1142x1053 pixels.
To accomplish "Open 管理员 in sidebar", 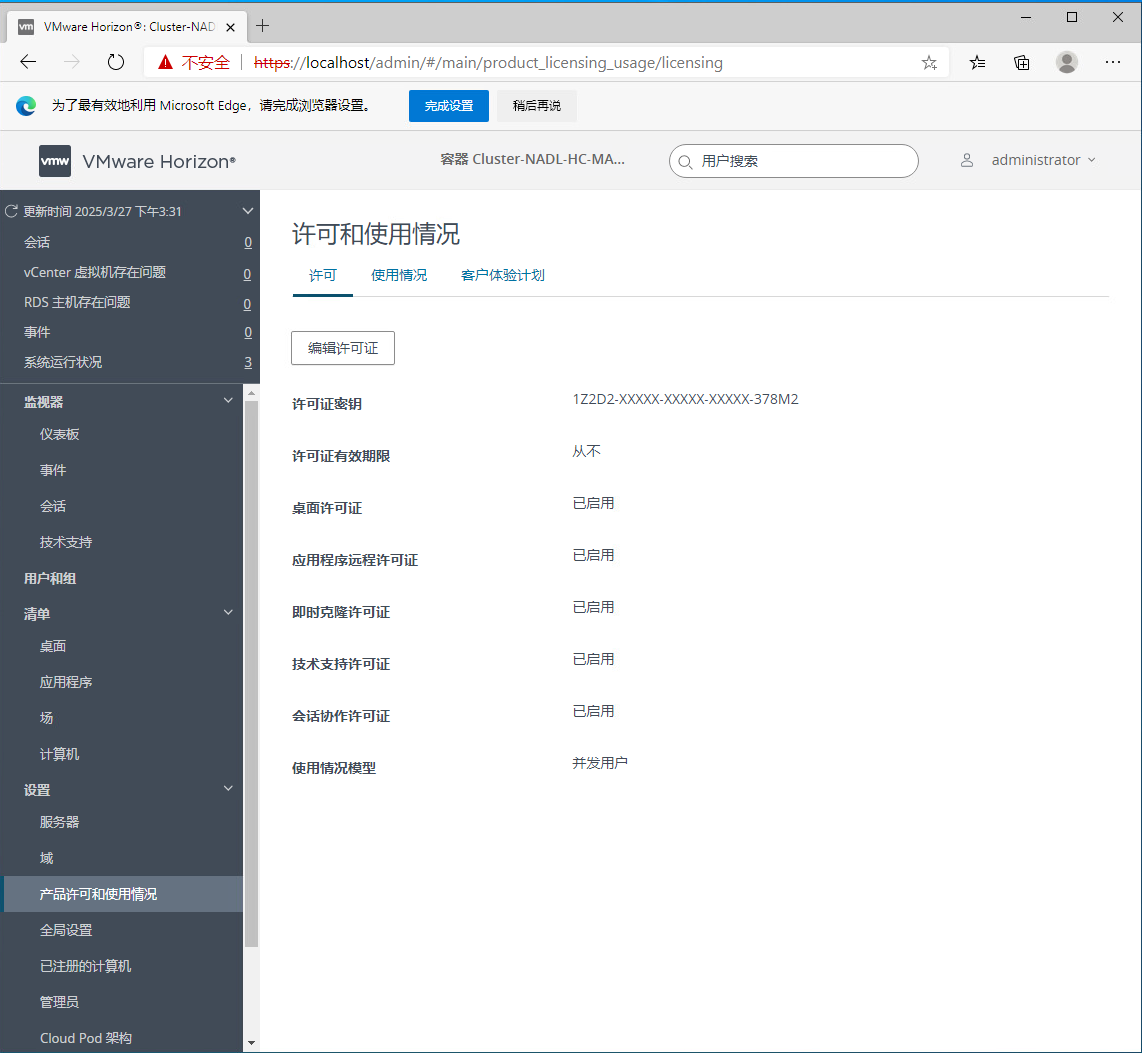I will tap(60, 1002).
